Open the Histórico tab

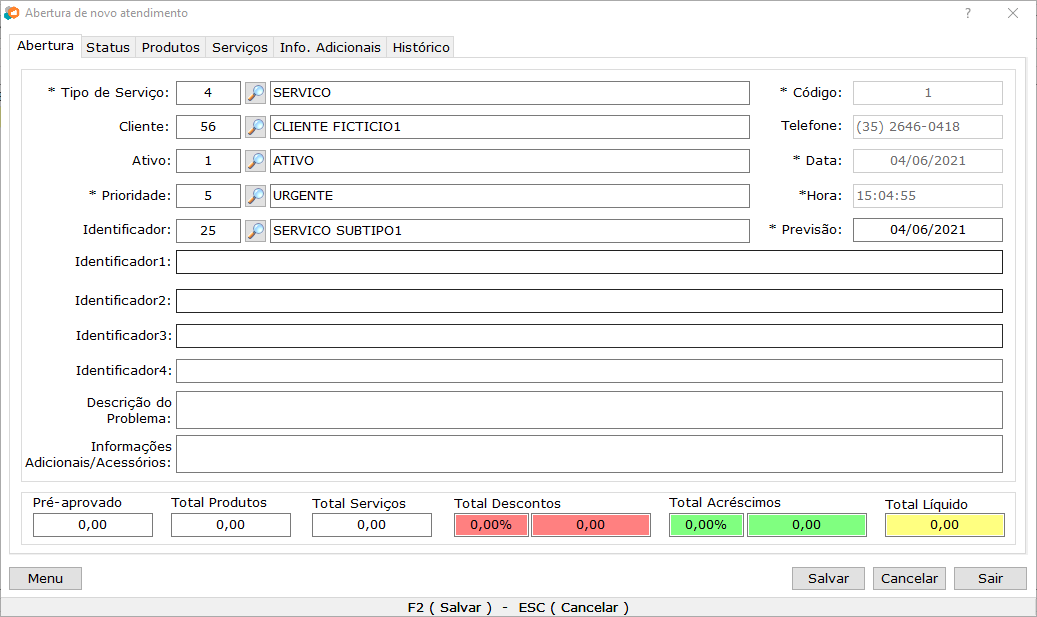tap(421, 47)
